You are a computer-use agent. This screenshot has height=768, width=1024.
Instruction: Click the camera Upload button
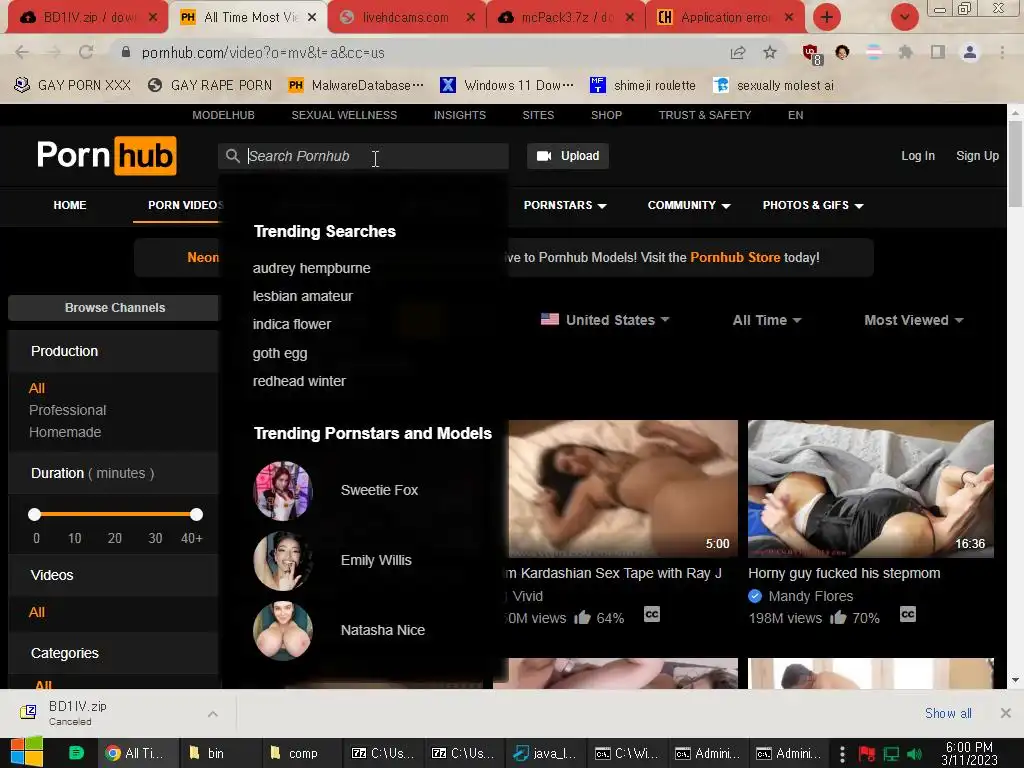568,156
